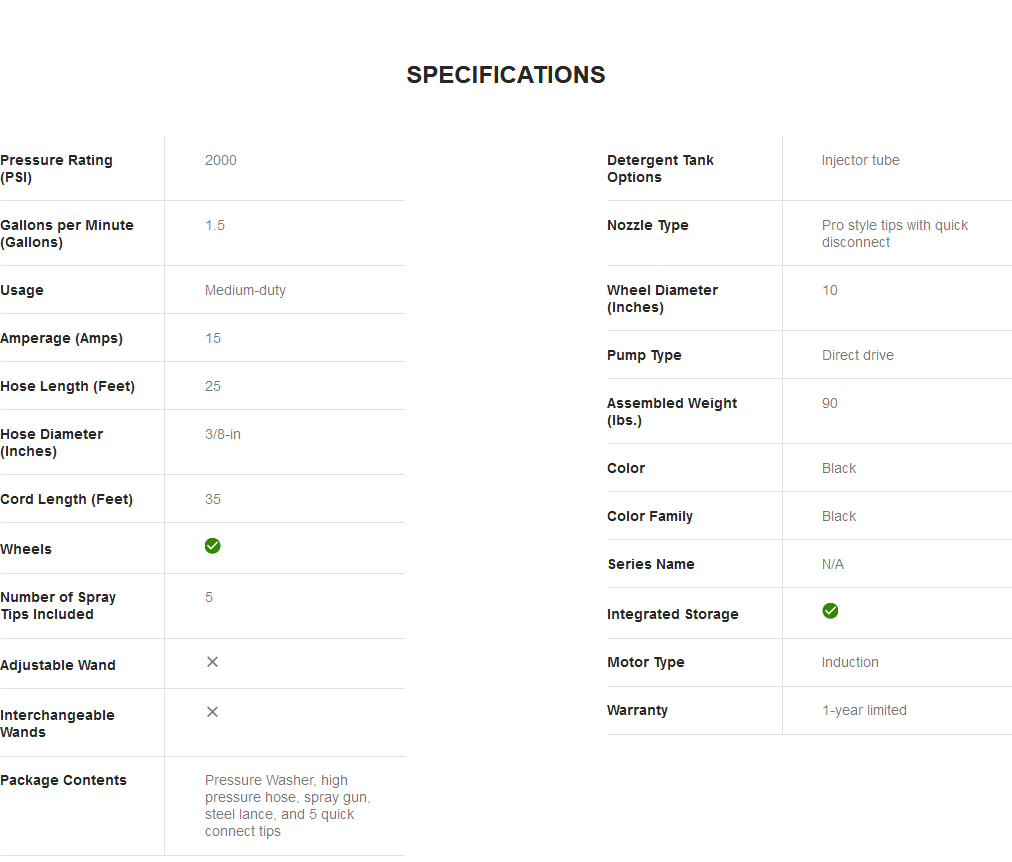This screenshot has height=862, width=1012.
Task: Click the green checkmark beside Wheels
Action: click(x=212, y=546)
